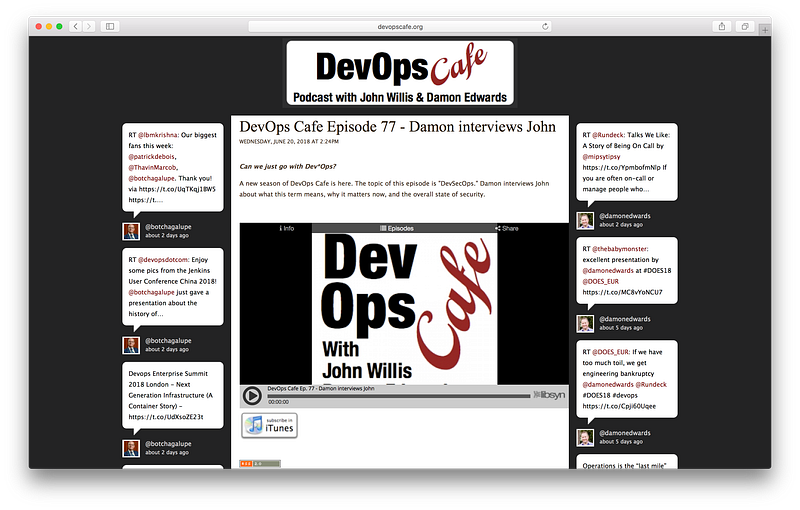Image resolution: width=800 pixels, height=510 pixels.
Task: Open @mipsytipsy mention link
Action: (602, 157)
